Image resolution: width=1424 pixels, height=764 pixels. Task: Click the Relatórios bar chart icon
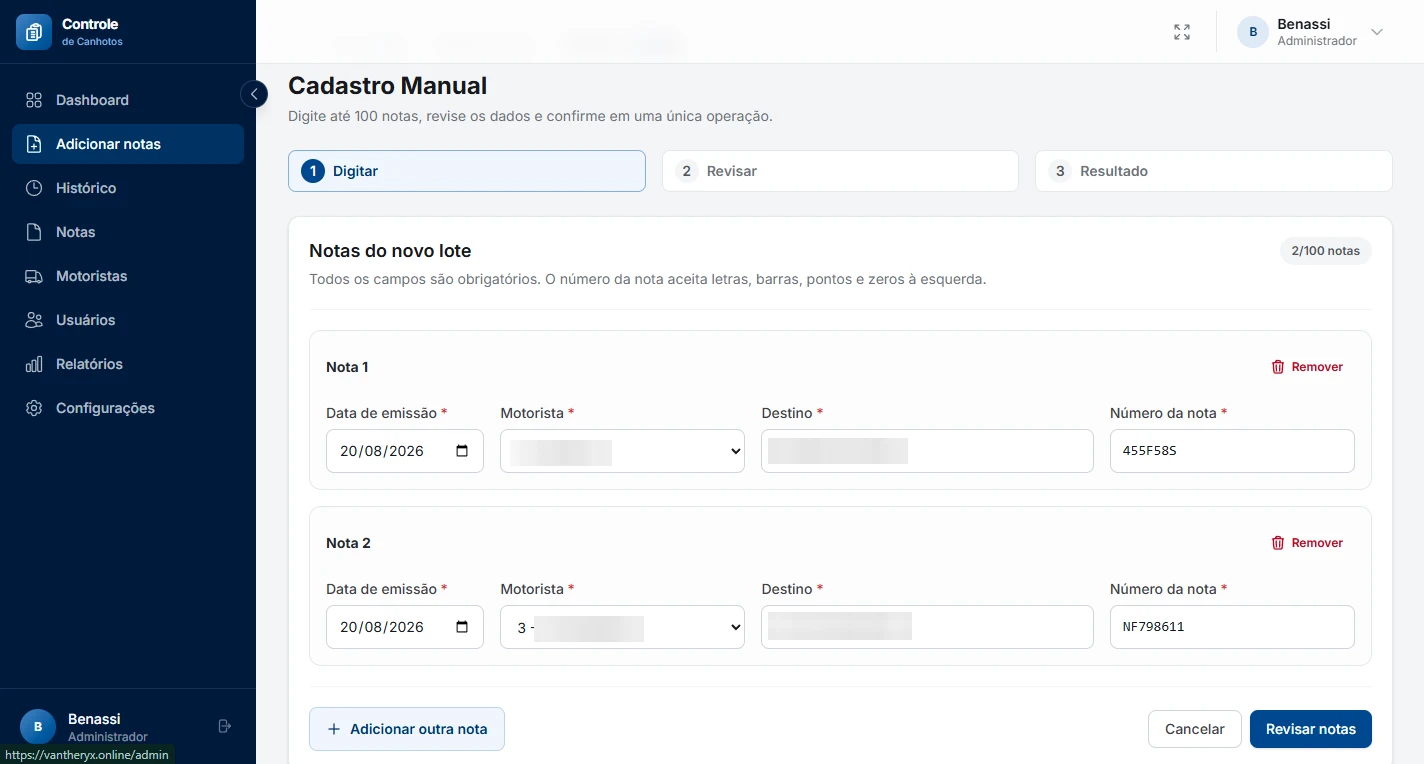coord(34,364)
